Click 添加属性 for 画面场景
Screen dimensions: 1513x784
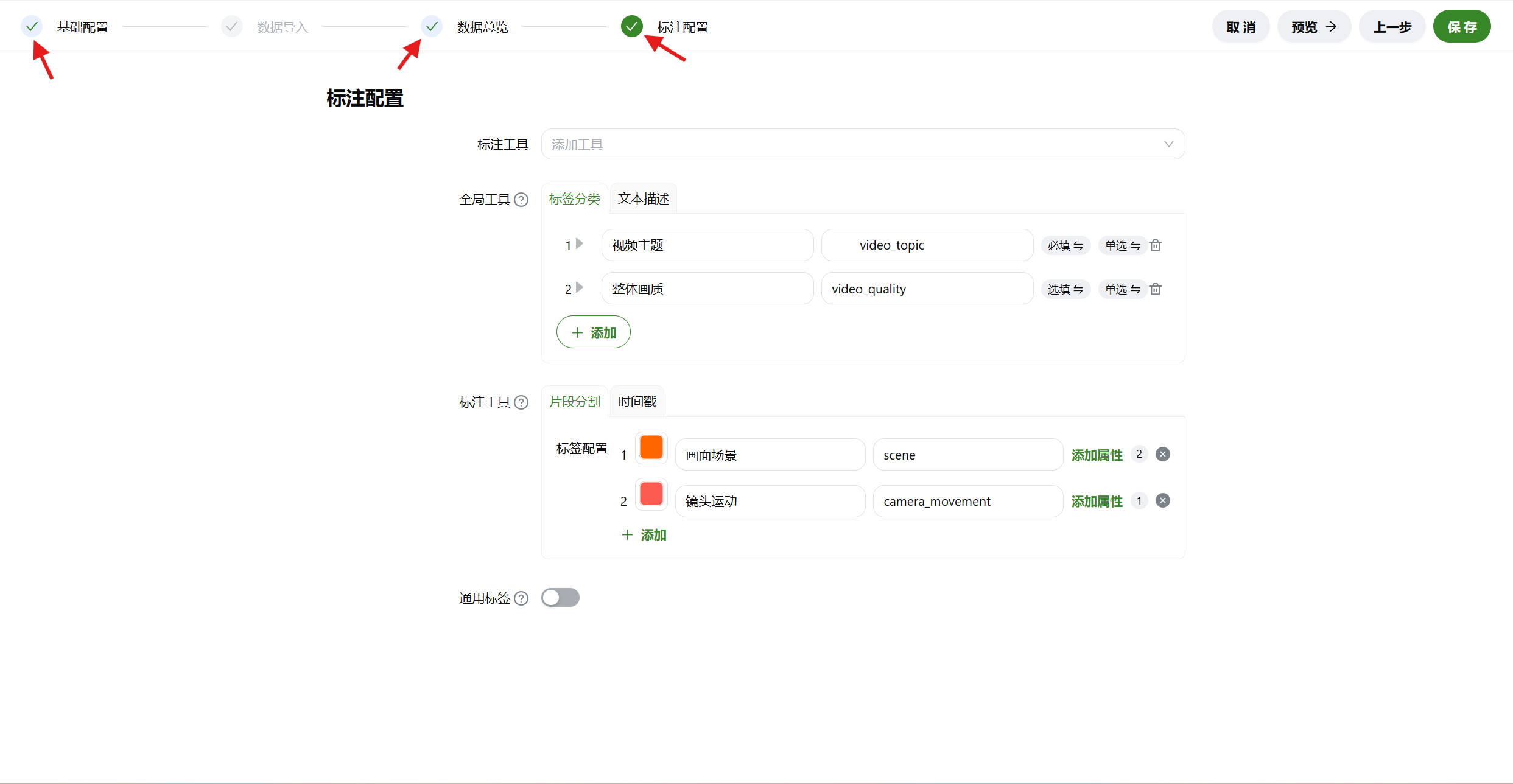pyautogui.click(x=1097, y=455)
